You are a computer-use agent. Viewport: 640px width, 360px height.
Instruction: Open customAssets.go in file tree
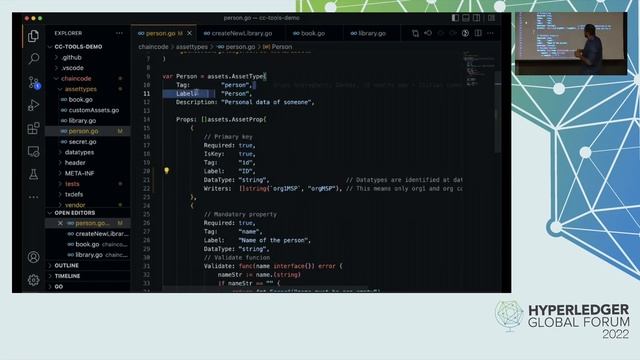pyautogui.click(x=93, y=110)
